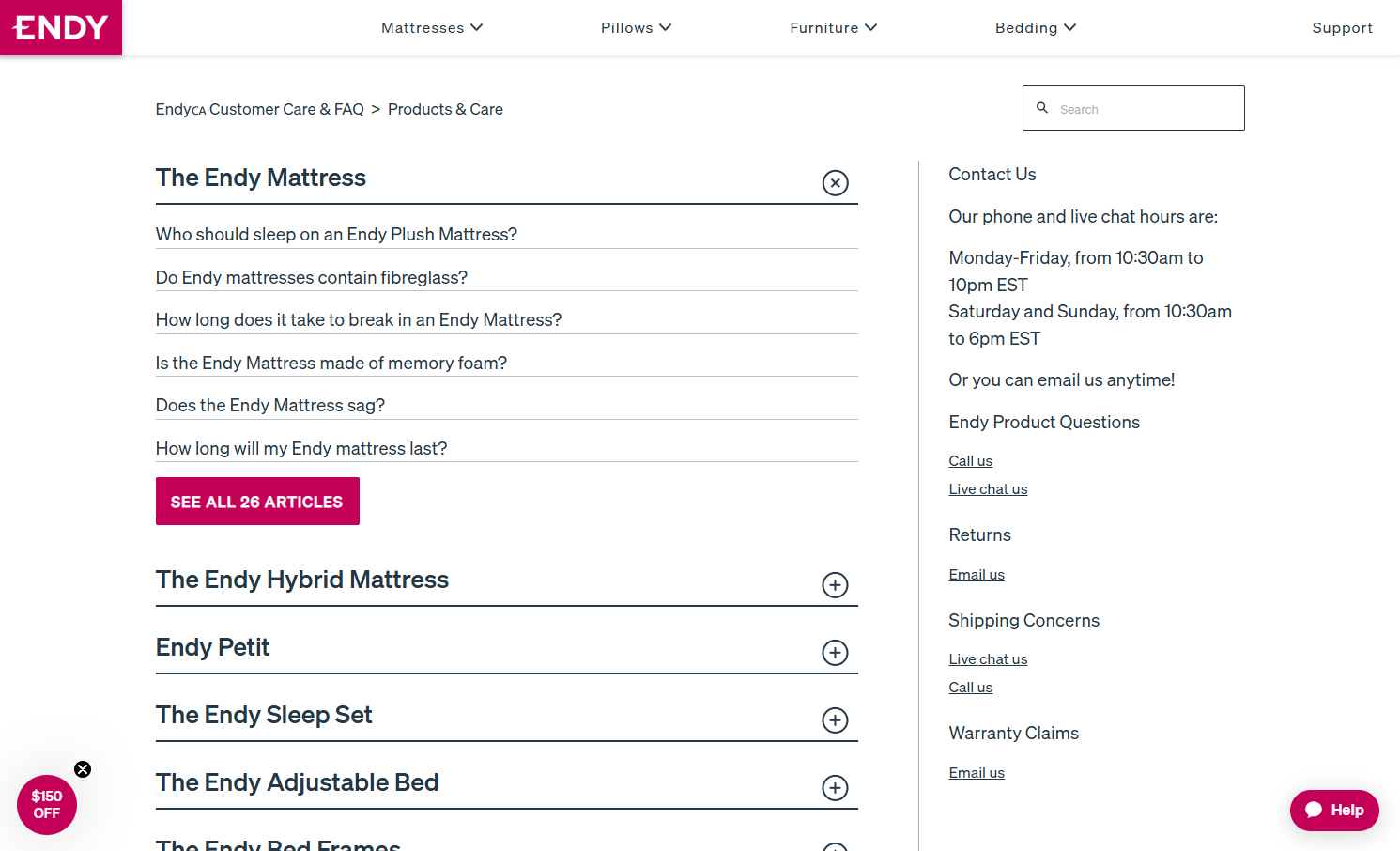The height and width of the screenshot is (851, 1400).
Task: Click See All 26 Articles button
Action: click(x=257, y=502)
